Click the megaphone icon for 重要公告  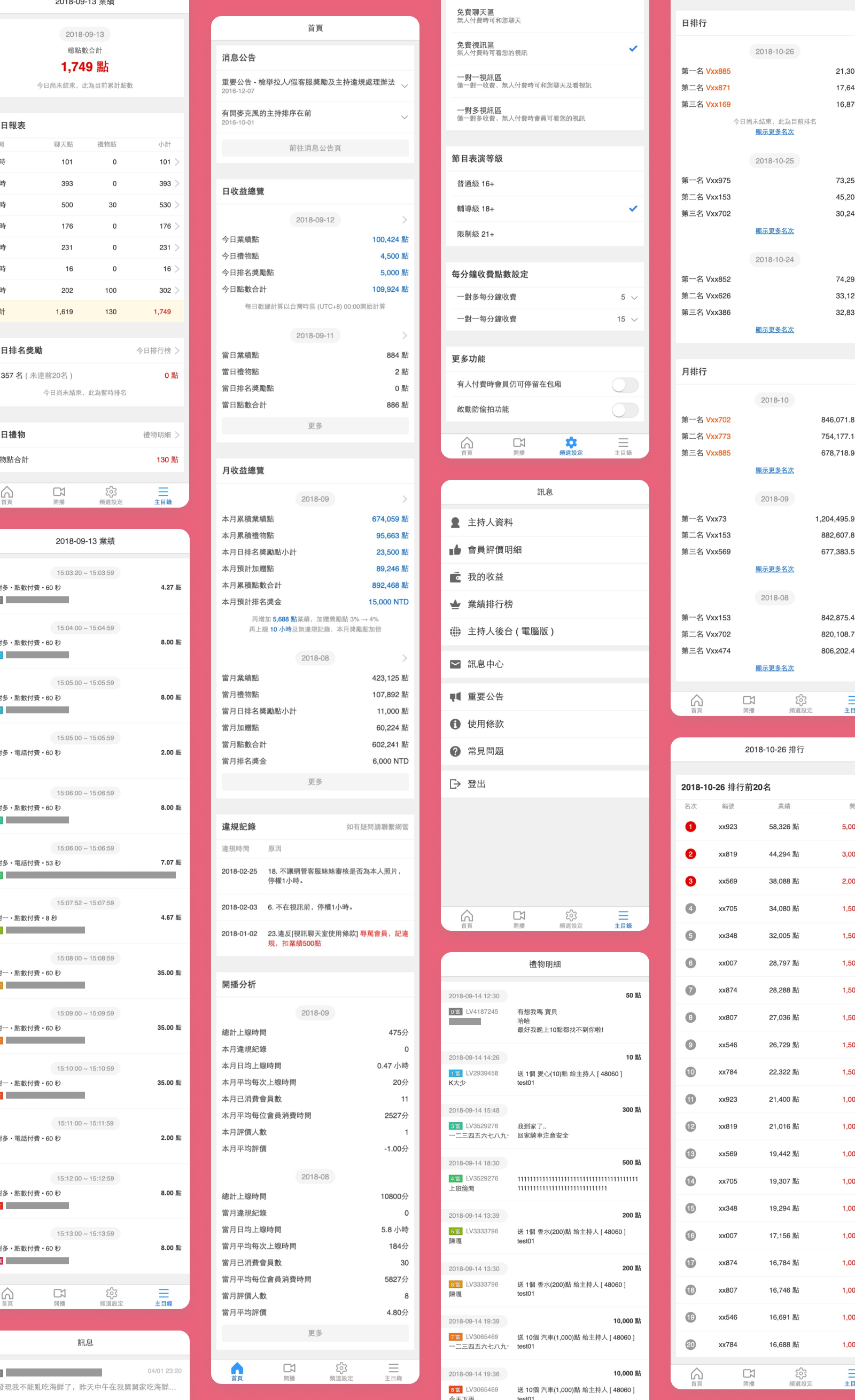(455, 697)
